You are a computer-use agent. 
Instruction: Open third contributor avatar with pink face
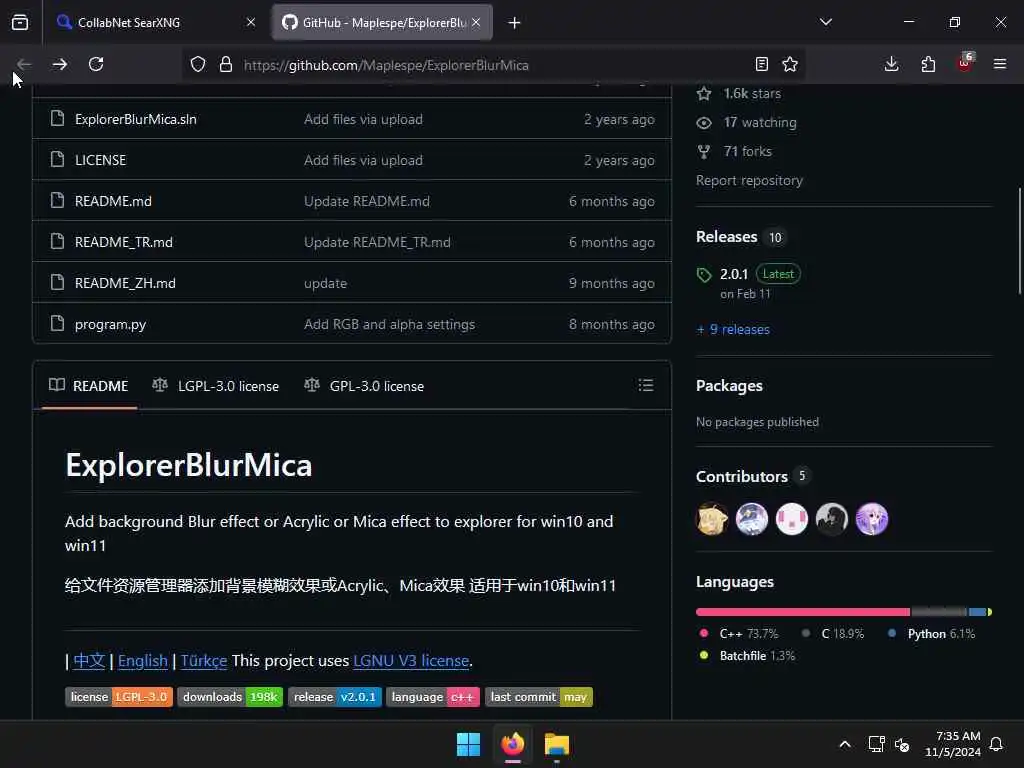tap(792, 519)
